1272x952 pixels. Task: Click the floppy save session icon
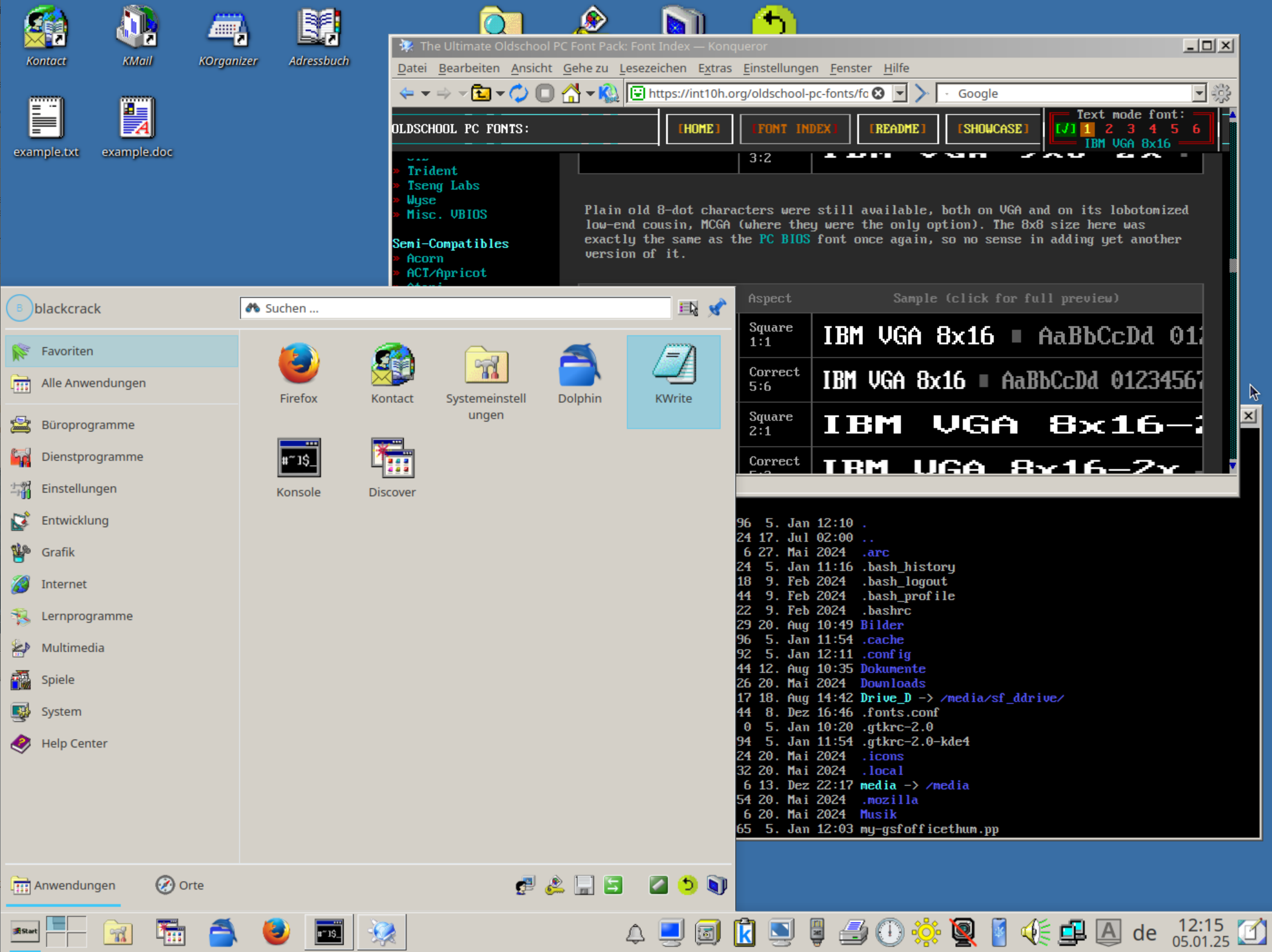click(x=584, y=885)
